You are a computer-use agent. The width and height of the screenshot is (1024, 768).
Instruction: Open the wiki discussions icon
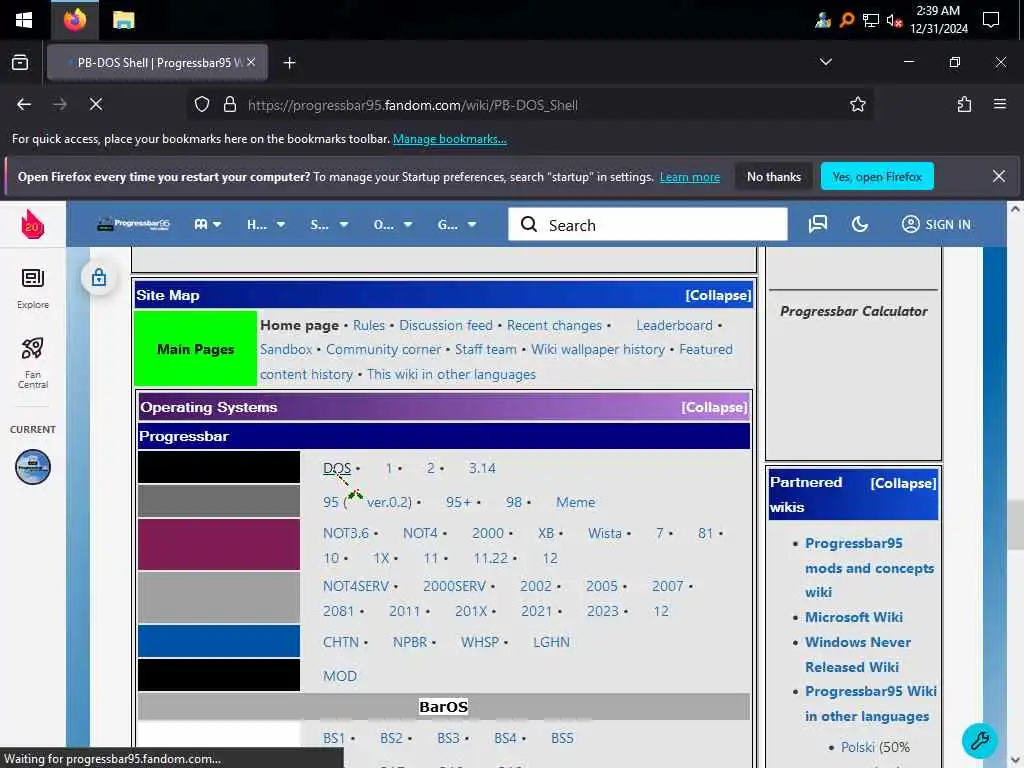tap(818, 225)
